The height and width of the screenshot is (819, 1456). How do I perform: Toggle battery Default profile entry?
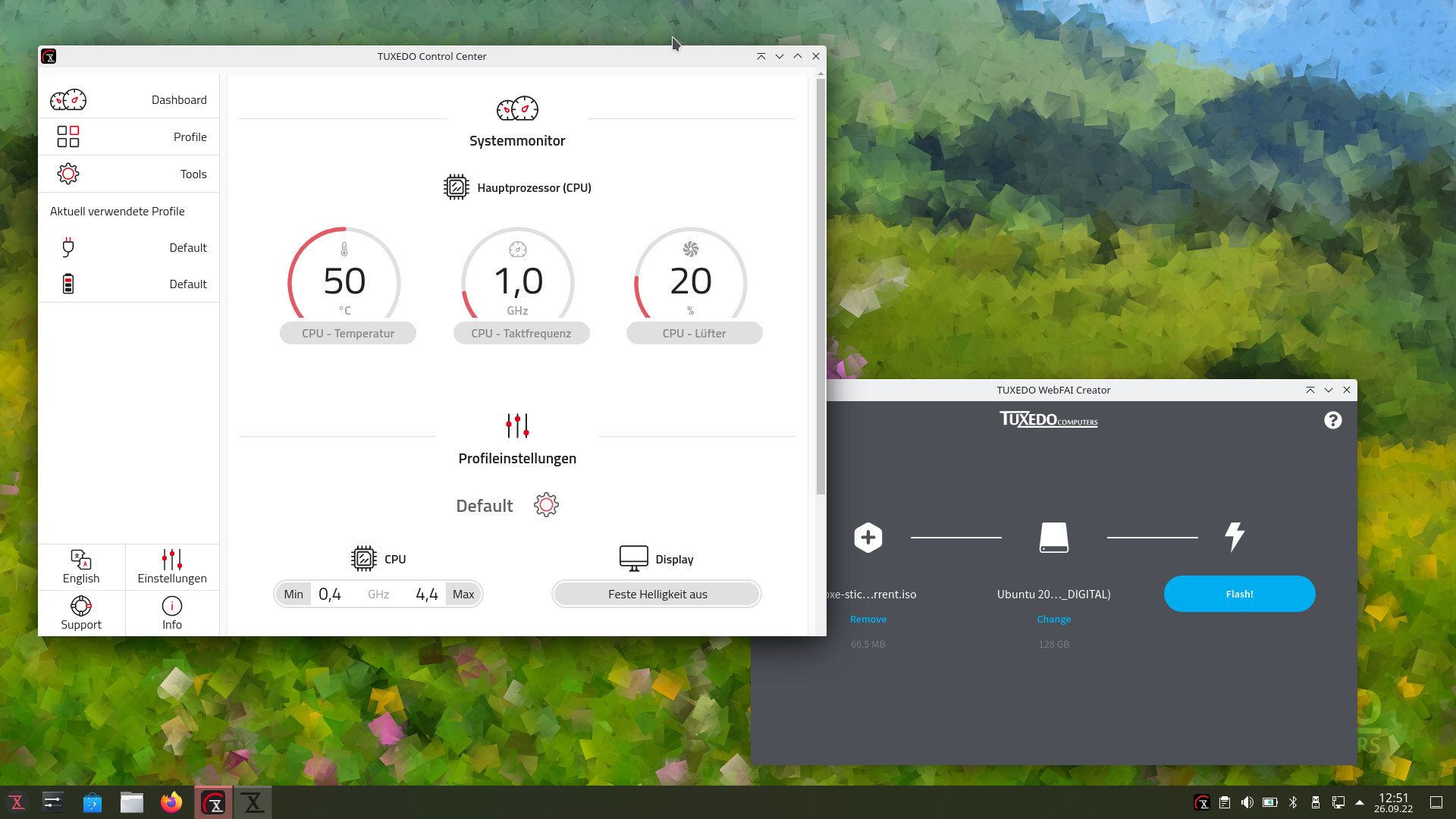131,283
